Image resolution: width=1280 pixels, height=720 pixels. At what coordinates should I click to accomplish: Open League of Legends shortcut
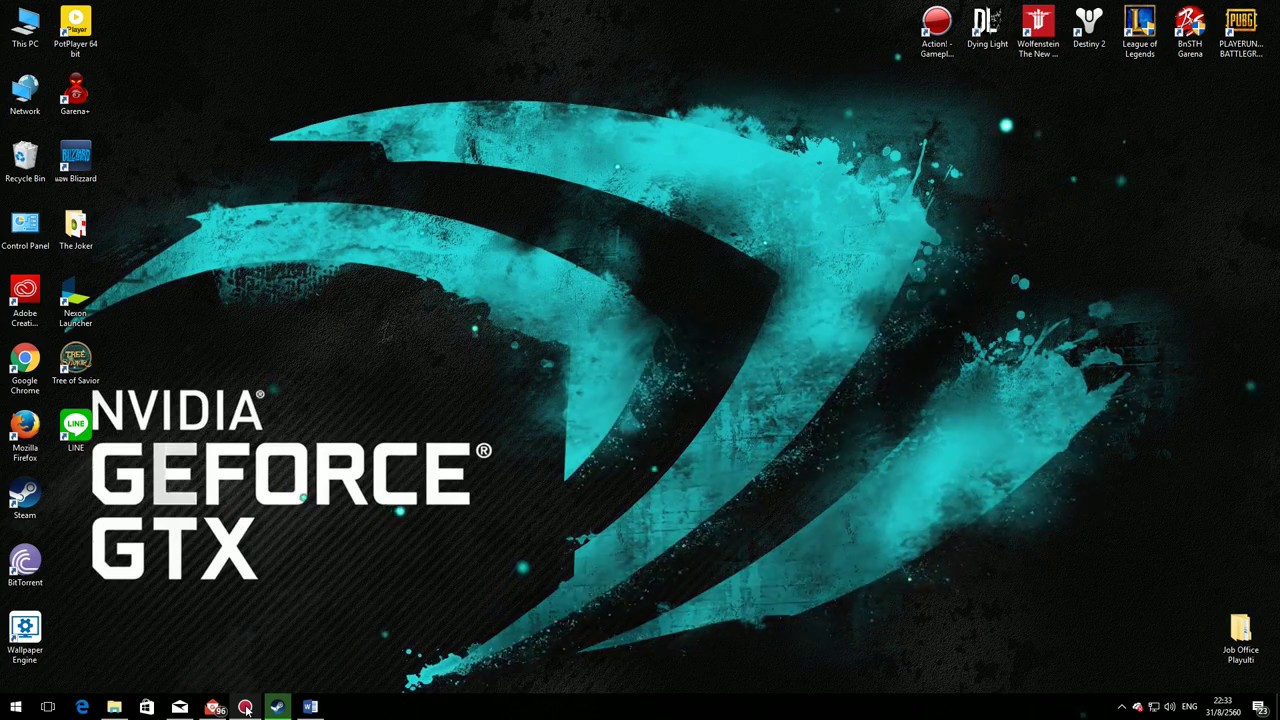click(x=1139, y=32)
